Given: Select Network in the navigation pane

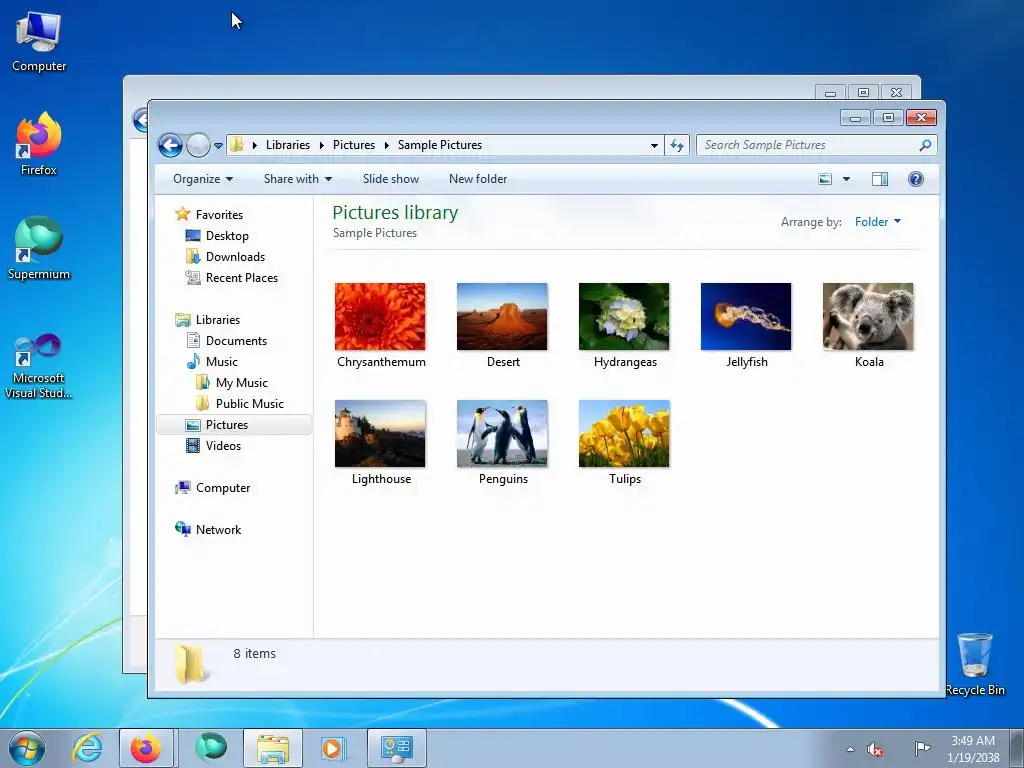Looking at the screenshot, I should [x=218, y=530].
